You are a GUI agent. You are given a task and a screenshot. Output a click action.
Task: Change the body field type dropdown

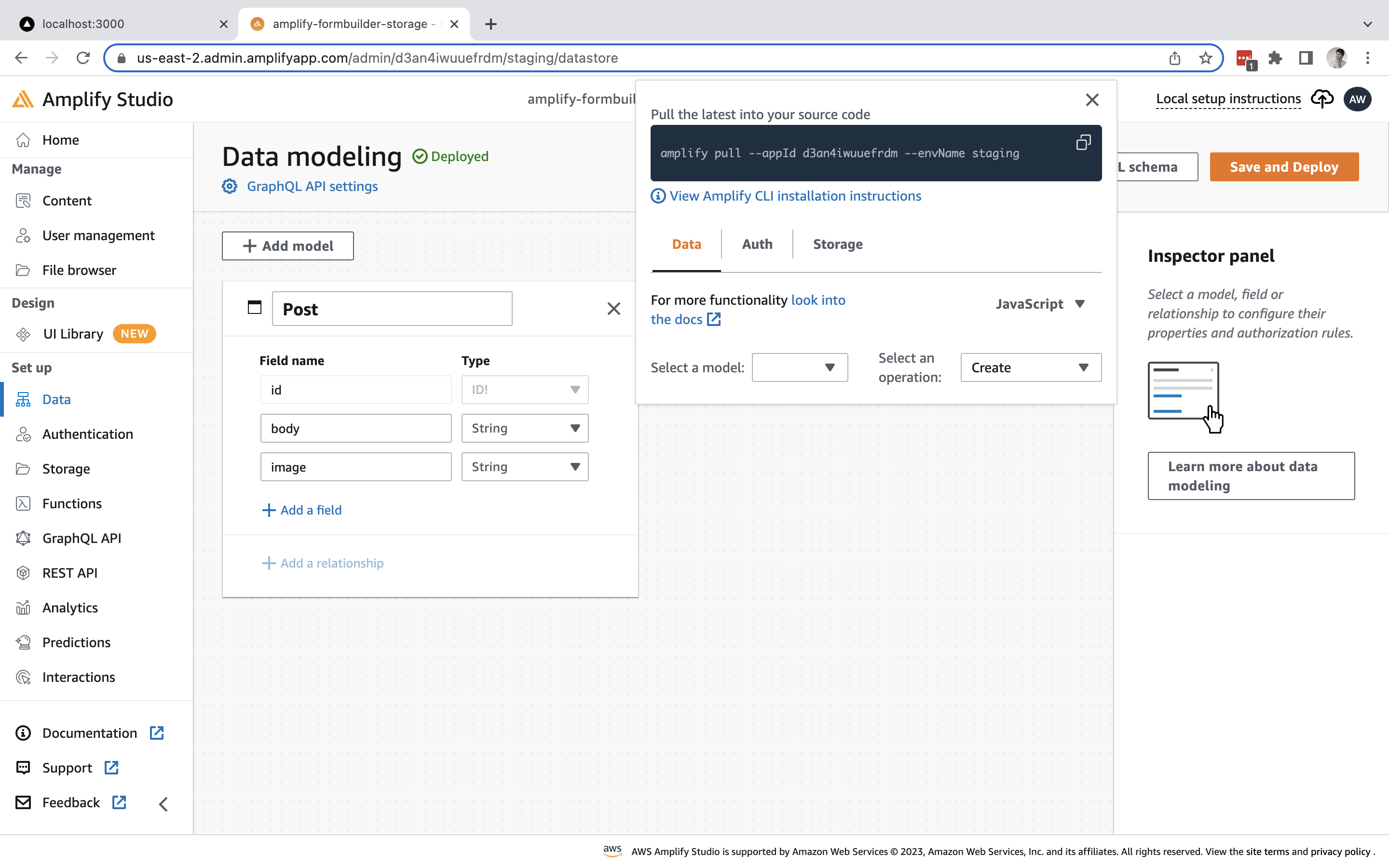tap(524, 428)
